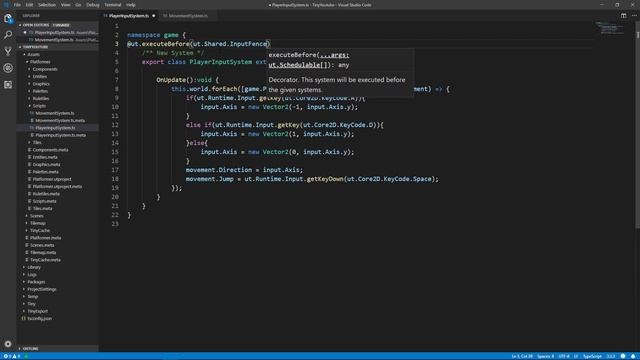Switch to the PlayerInputSystem.ts editor tab

pos(129,16)
